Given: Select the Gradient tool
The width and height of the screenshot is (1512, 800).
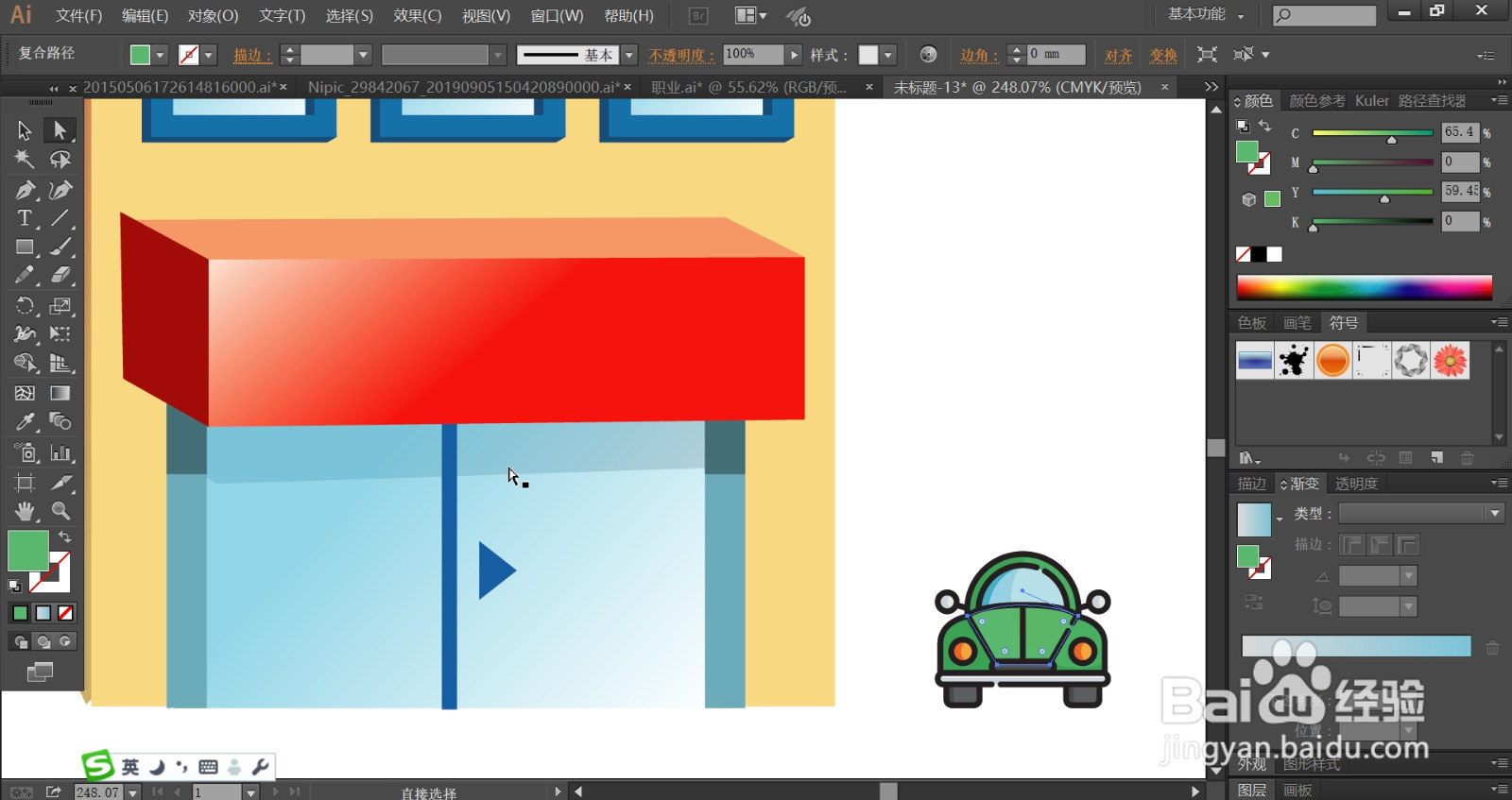Looking at the screenshot, I should tap(60, 393).
